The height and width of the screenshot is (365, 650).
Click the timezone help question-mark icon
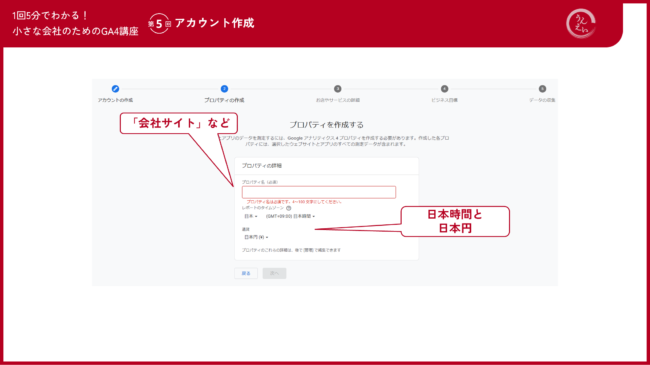coord(289,208)
